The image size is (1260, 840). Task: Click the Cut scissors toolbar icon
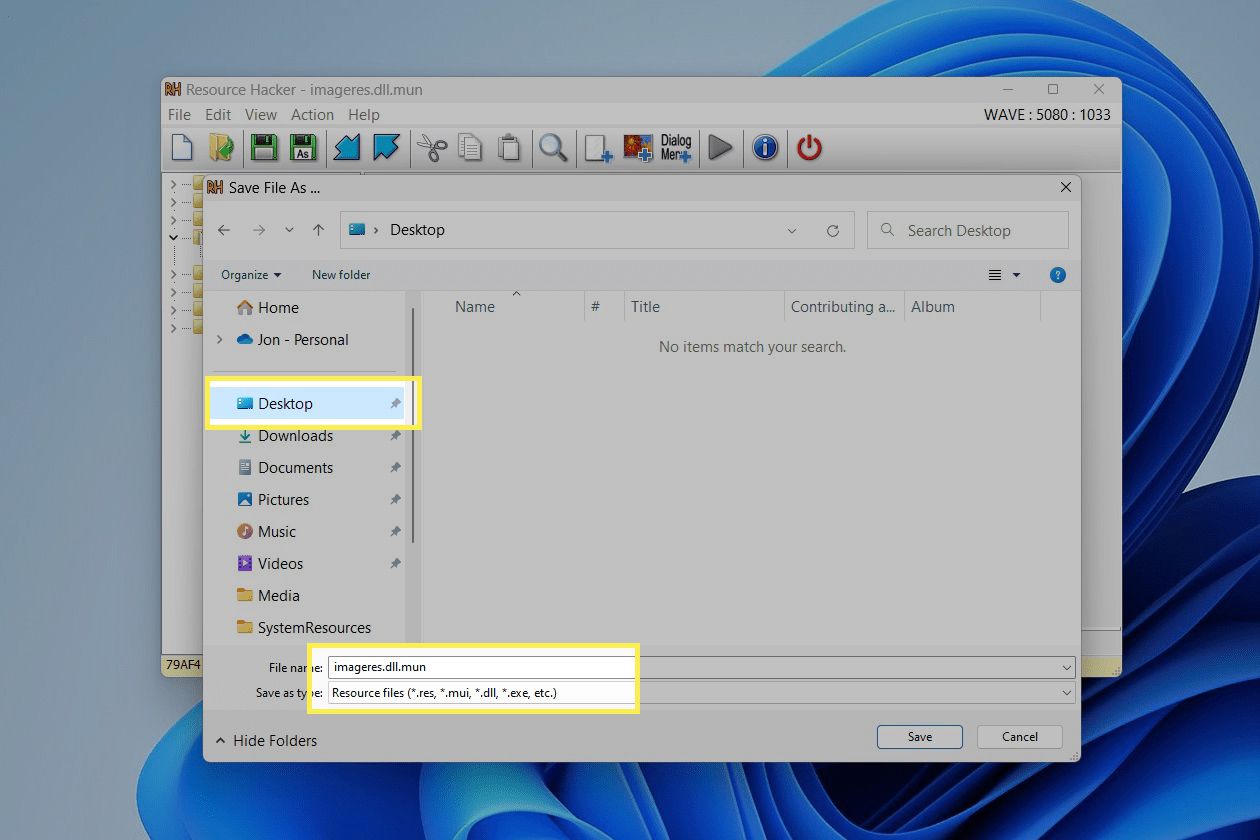431,148
